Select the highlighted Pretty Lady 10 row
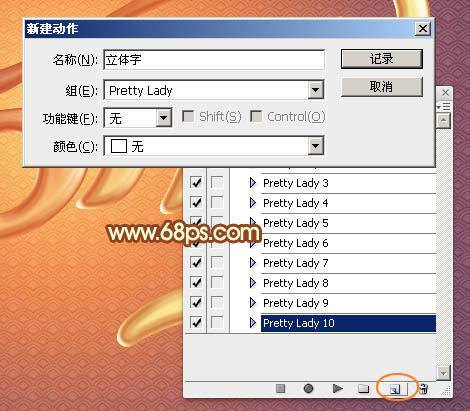Screen dimensions: 470x411 click(348, 323)
